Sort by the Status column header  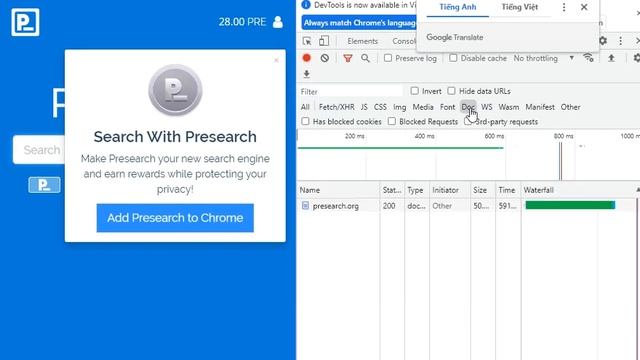392,190
